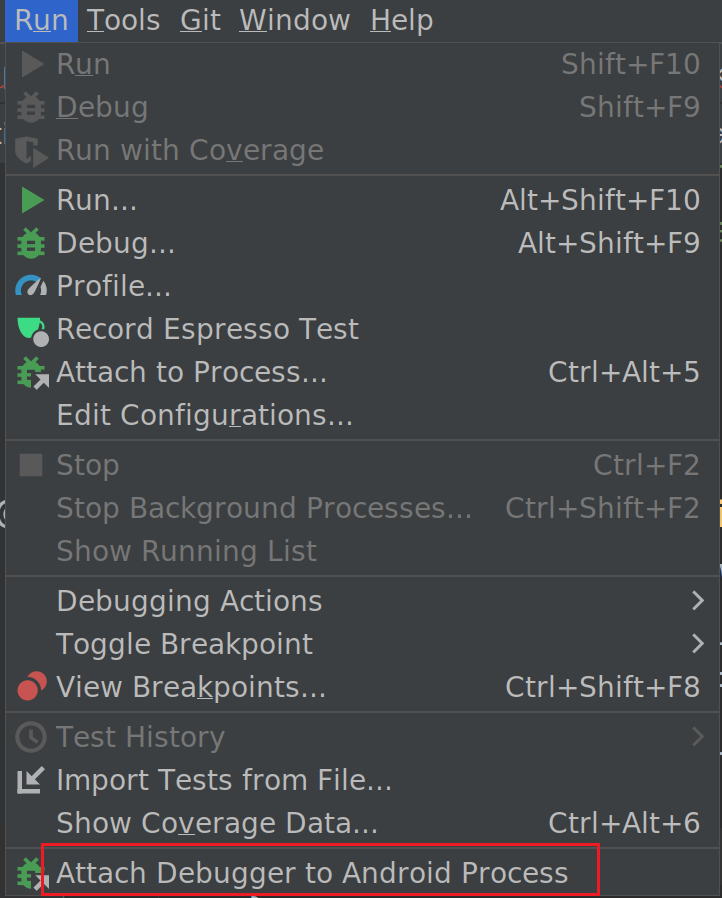
Task: Expand the Toggle Breakpoint submenu arrow
Action: [698, 644]
